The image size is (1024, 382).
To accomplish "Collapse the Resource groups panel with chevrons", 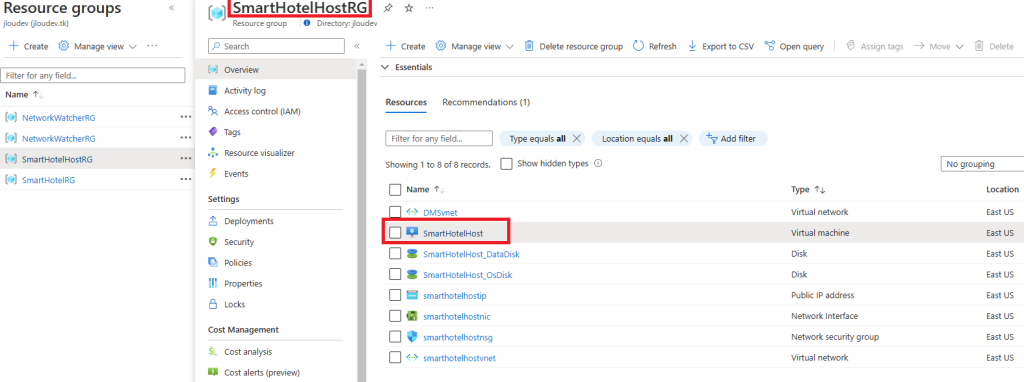I will (171, 8).
